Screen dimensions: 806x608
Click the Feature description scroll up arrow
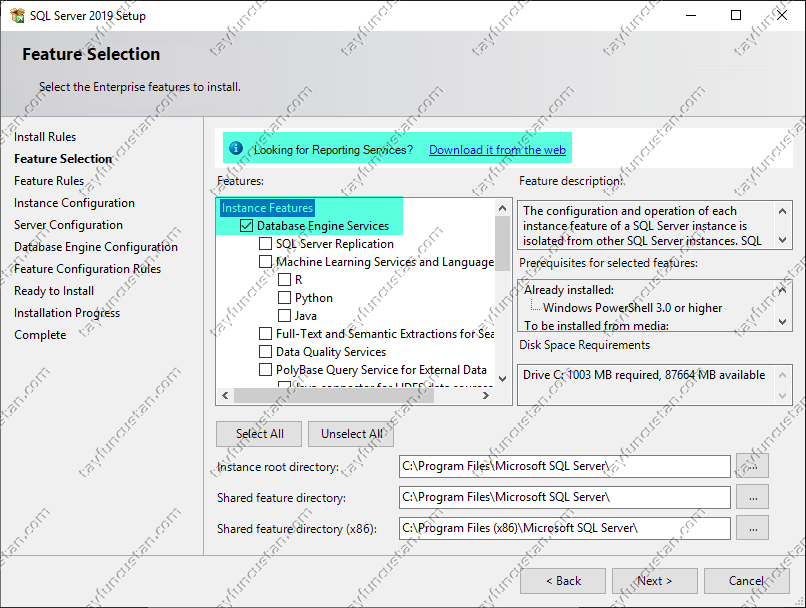click(782, 211)
